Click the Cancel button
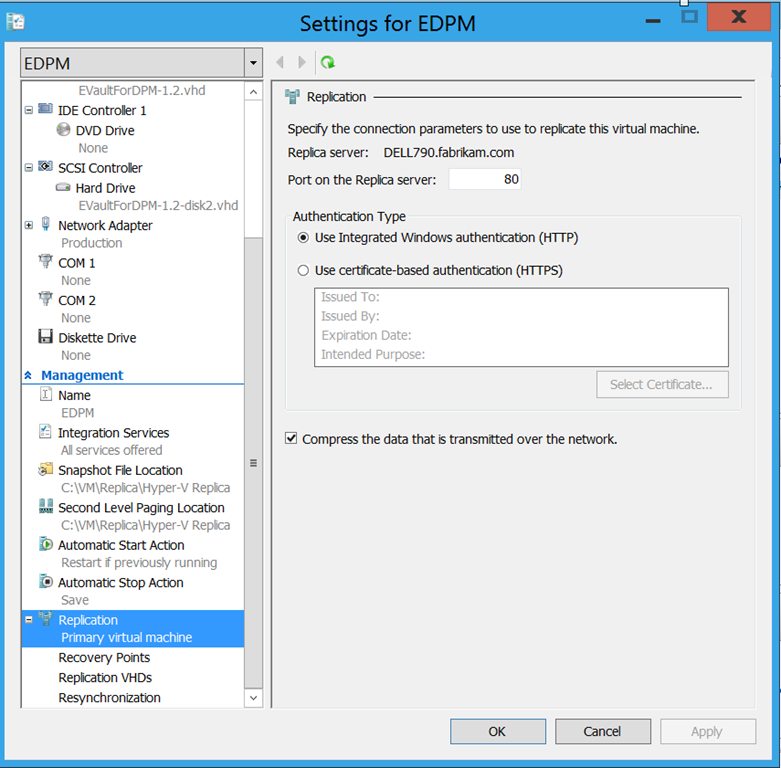Screen dimensions: 781x768 point(603,731)
